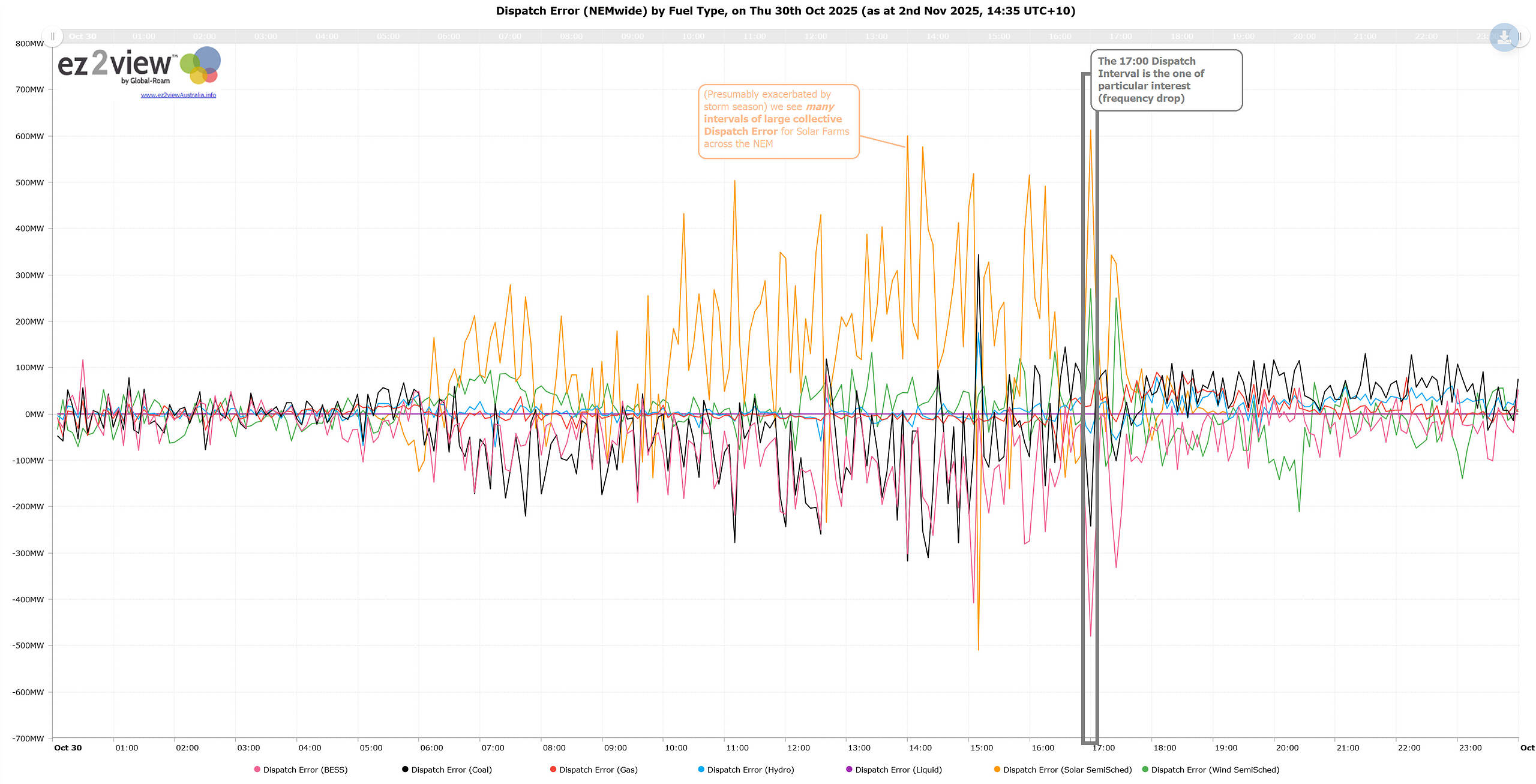Screen dimensions: 1536x784
Task: Click the green Wind SemiSched legend dot
Action: [1145, 769]
